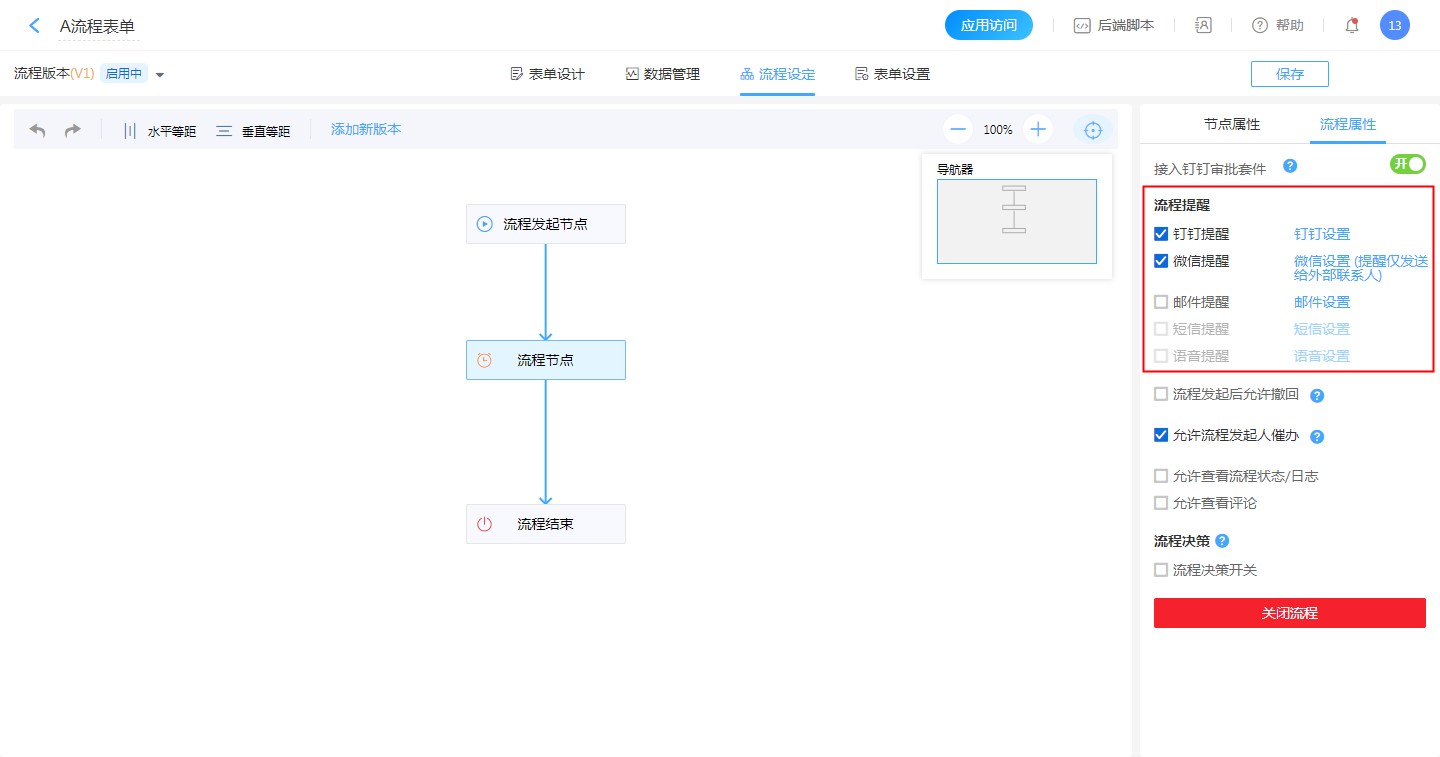
Task: Check 流程发起后允许撤回 option
Action: click(1161, 394)
